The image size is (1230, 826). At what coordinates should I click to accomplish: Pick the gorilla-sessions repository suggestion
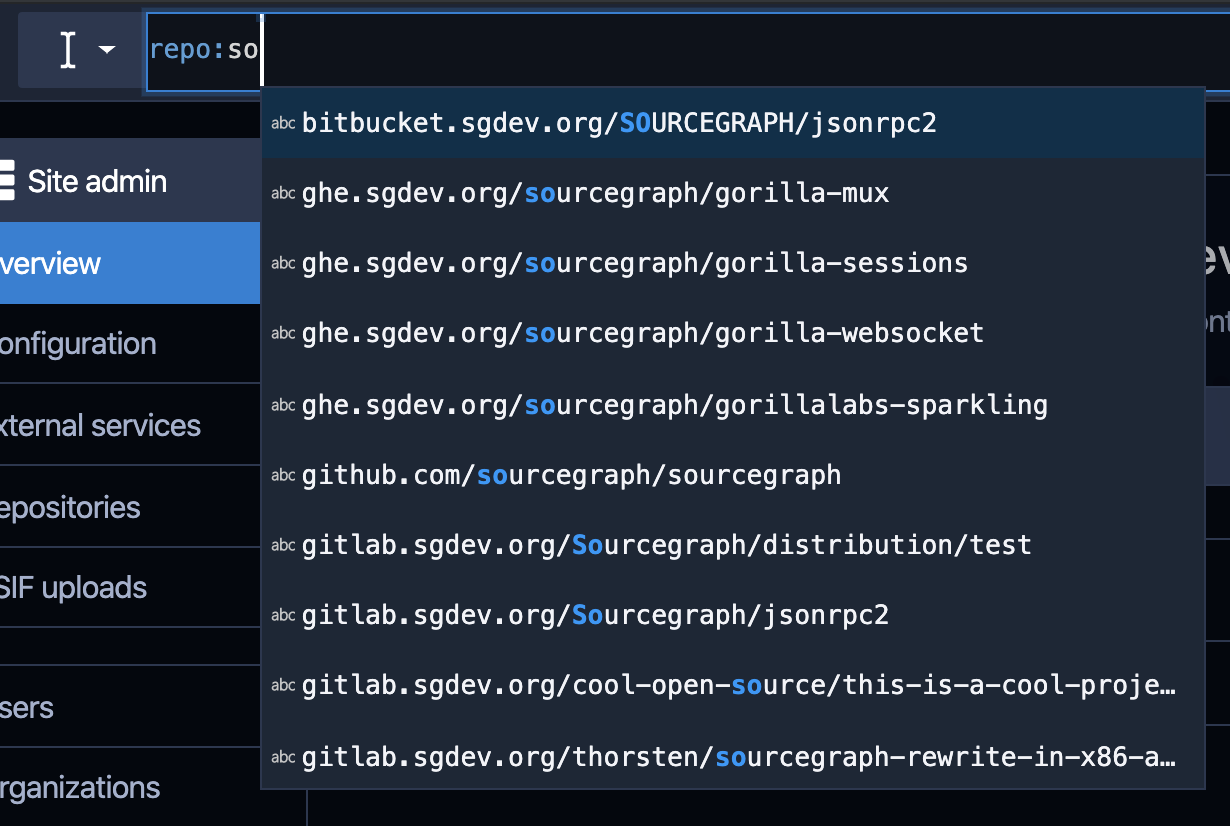pos(733,263)
